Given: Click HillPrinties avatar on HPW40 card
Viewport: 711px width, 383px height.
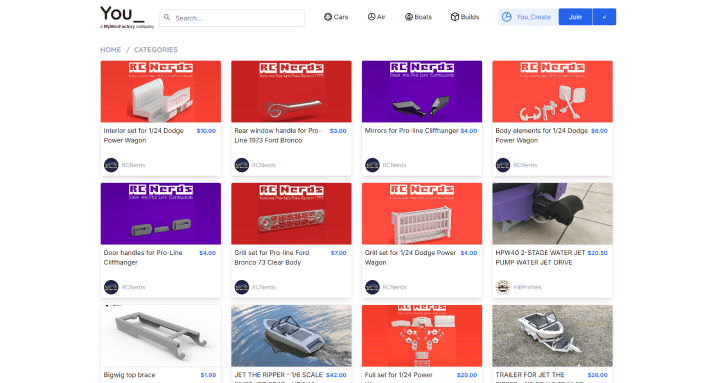Looking at the screenshot, I should 503,287.
